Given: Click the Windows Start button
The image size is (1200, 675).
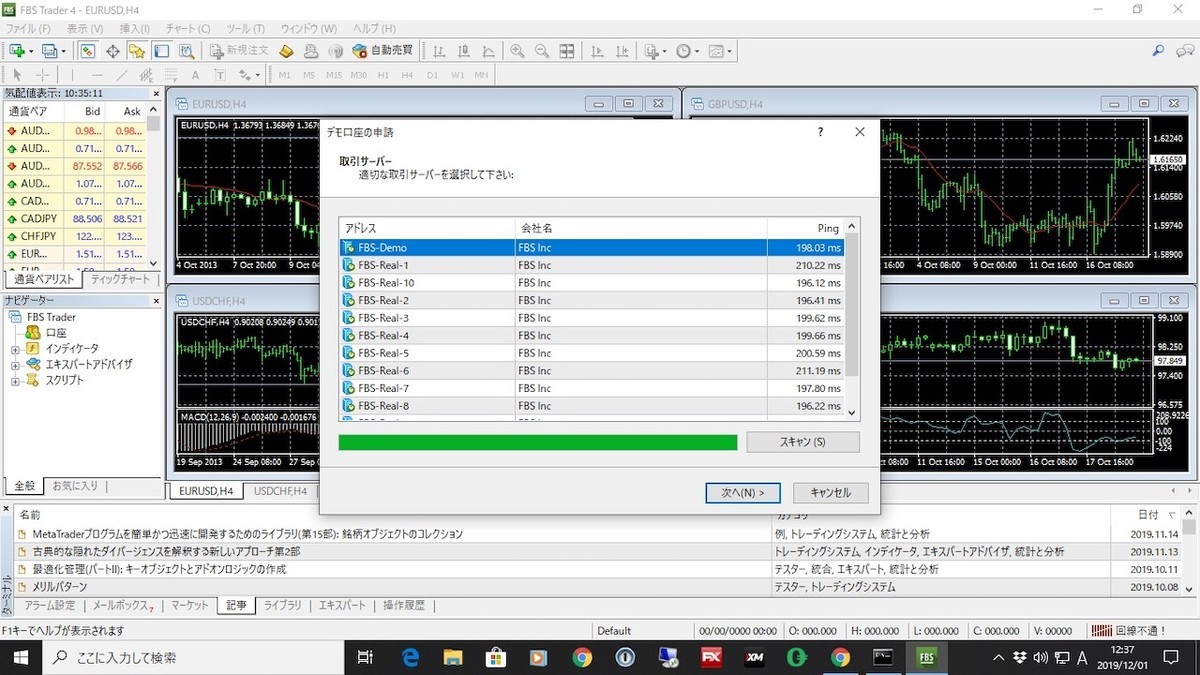Looking at the screenshot, I should coord(21,657).
